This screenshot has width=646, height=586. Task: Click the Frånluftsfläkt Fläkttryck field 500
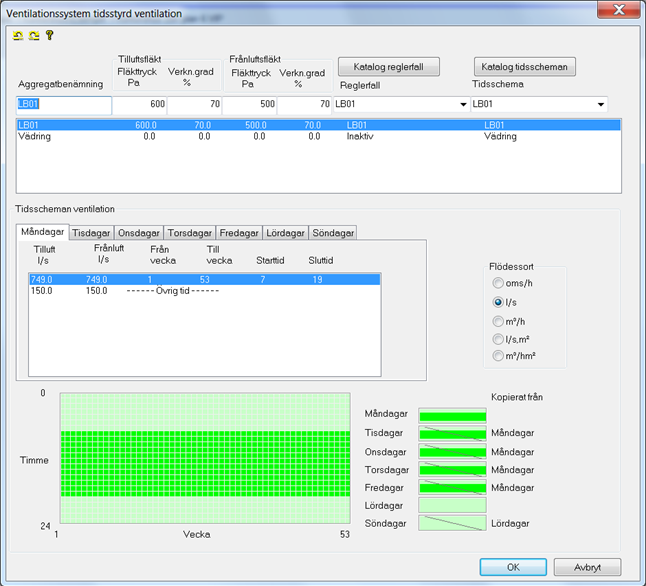(x=249, y=105)
